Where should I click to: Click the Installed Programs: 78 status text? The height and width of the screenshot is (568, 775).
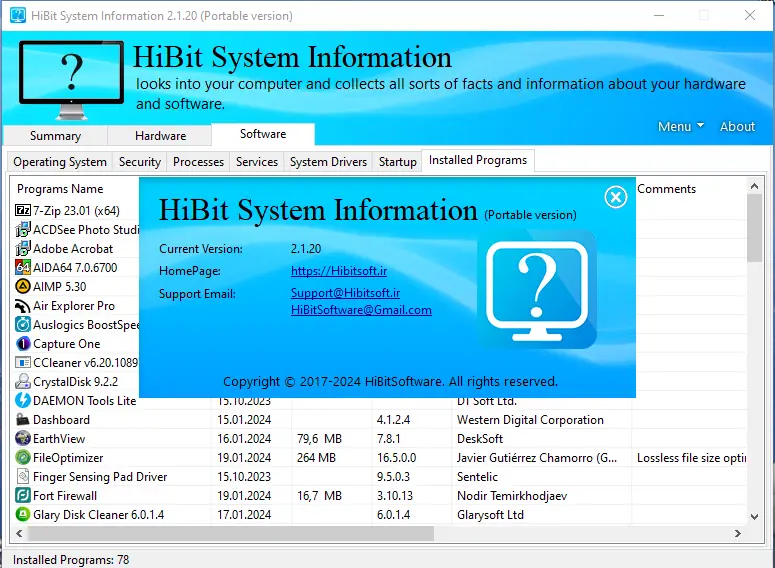pyautogui.click(x=71, y=560)
